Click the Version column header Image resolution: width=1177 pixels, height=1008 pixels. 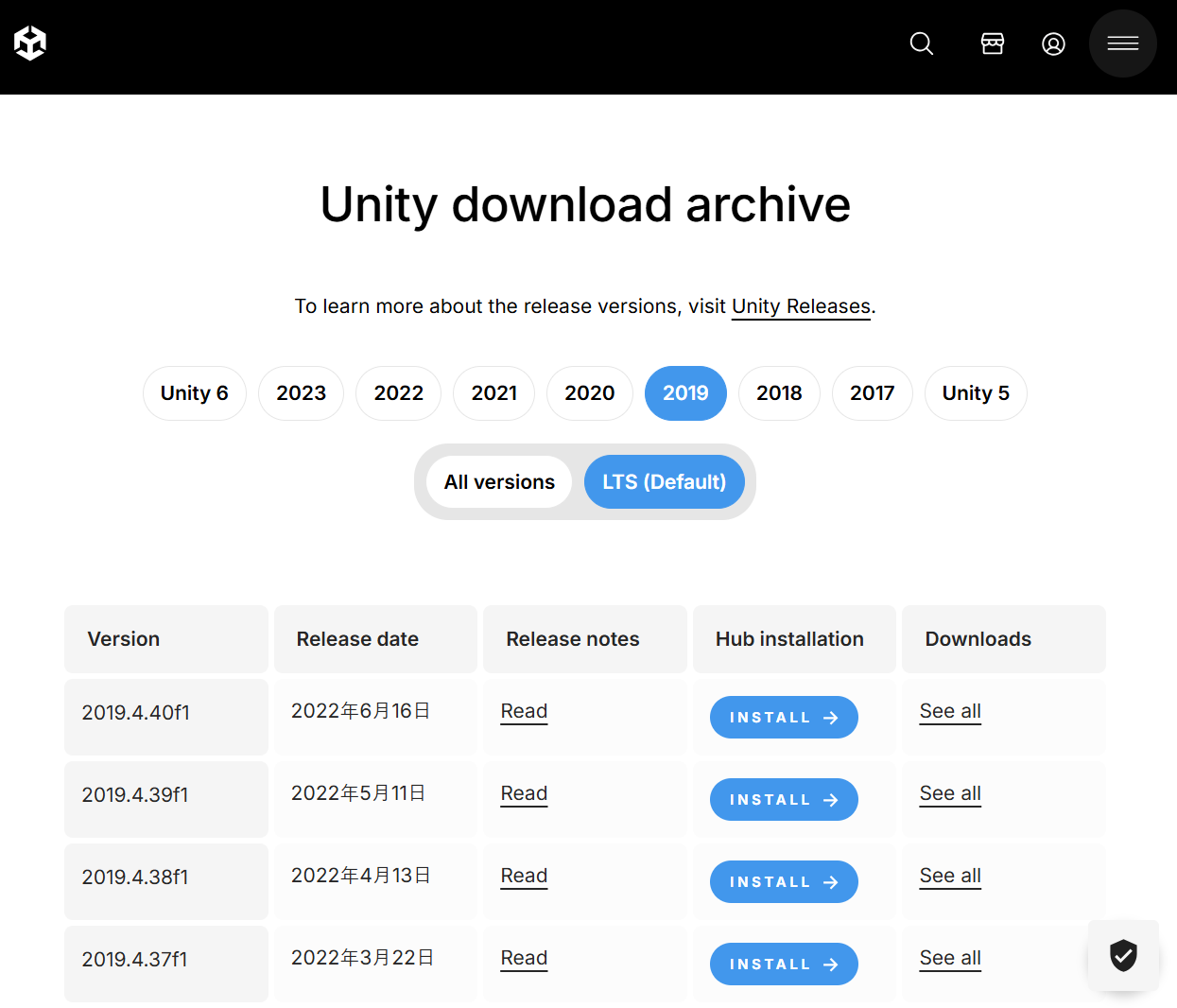[166, 639]
